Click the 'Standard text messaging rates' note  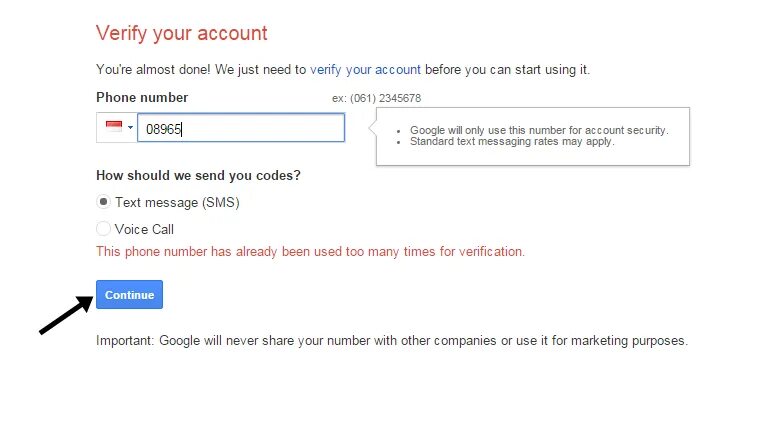[512, 142]
